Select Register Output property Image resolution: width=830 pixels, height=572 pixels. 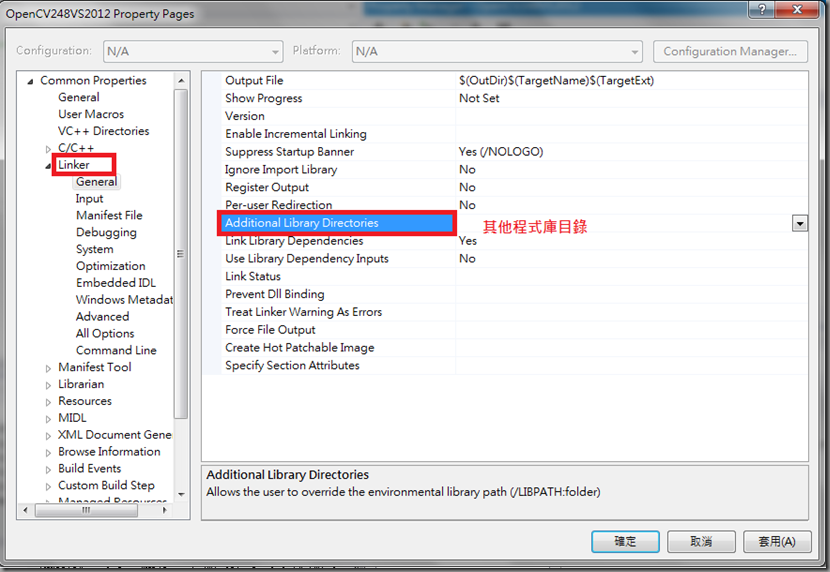[515, 187]
